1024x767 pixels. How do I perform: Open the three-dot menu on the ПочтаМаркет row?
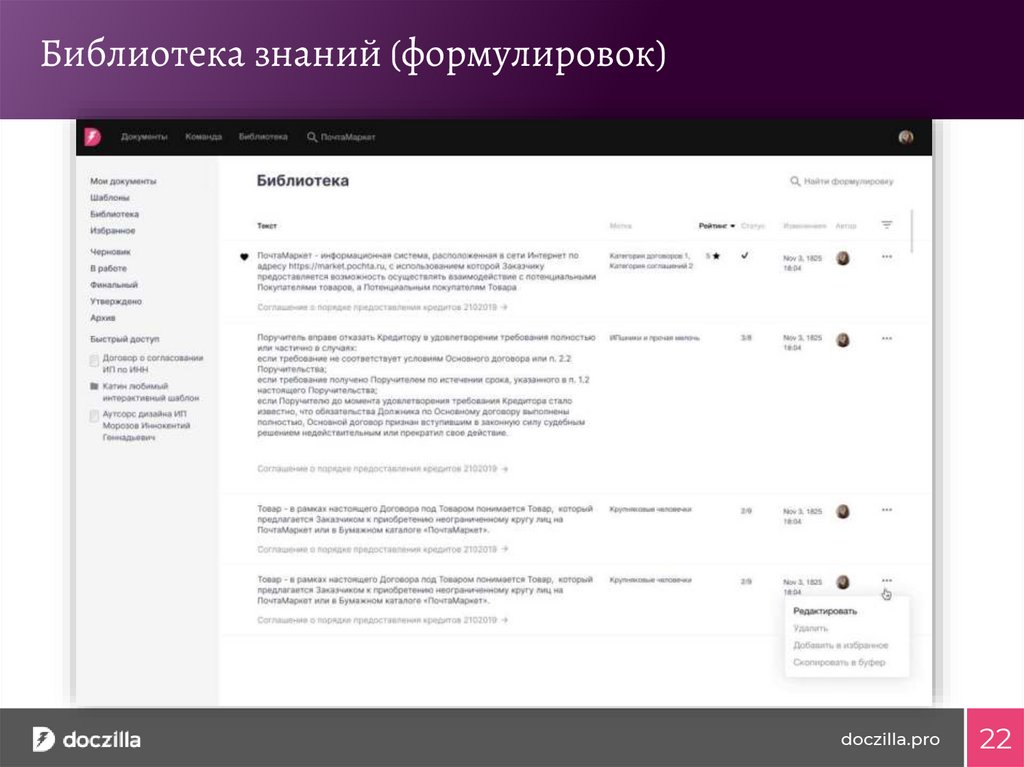pyautogui.click(x=887, y=257)
